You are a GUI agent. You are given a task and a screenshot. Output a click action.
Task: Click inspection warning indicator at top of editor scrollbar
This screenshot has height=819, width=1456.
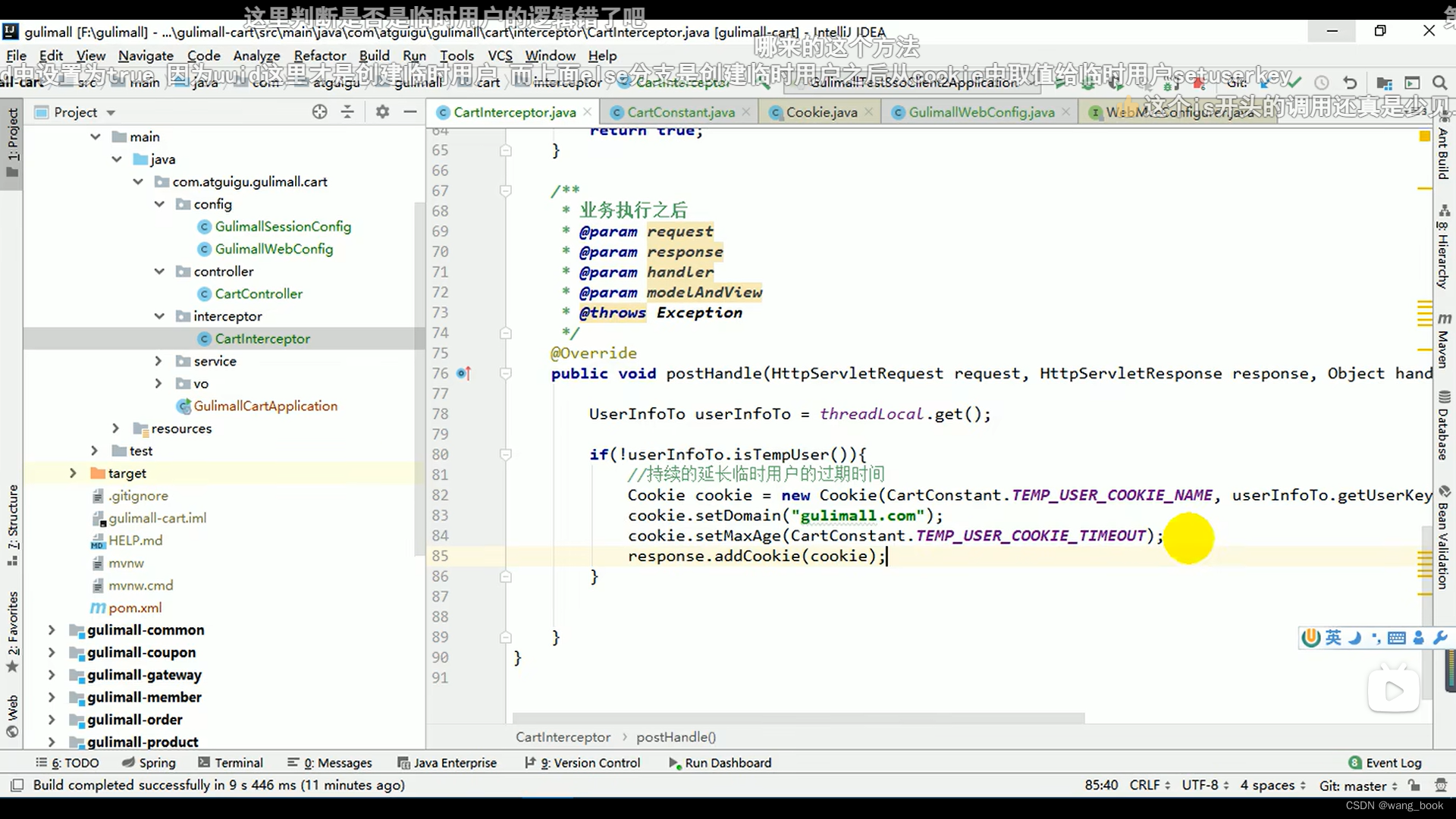[1424, 136]
